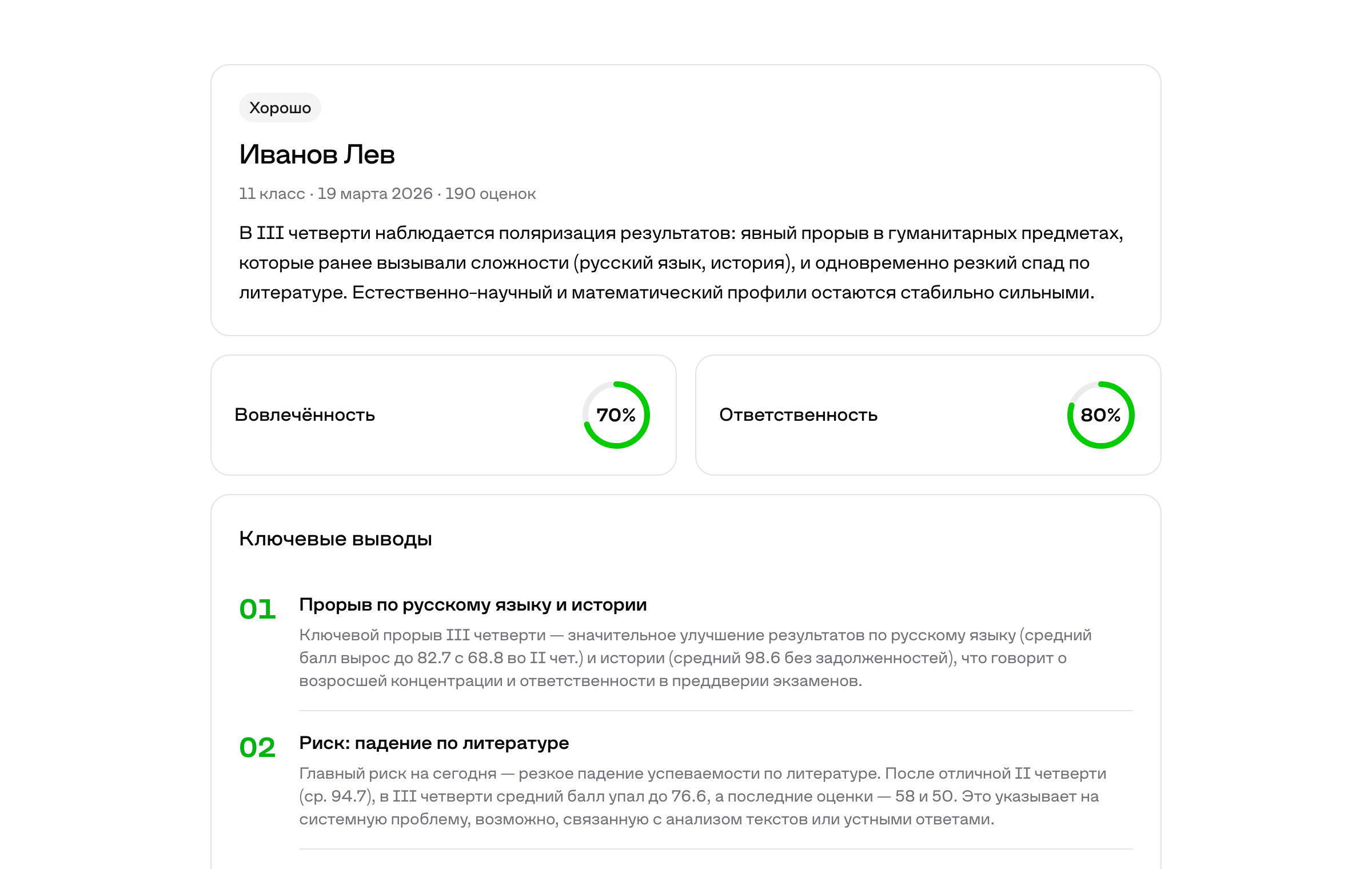Click the "Ответственность" card label

tap(798, 414)
